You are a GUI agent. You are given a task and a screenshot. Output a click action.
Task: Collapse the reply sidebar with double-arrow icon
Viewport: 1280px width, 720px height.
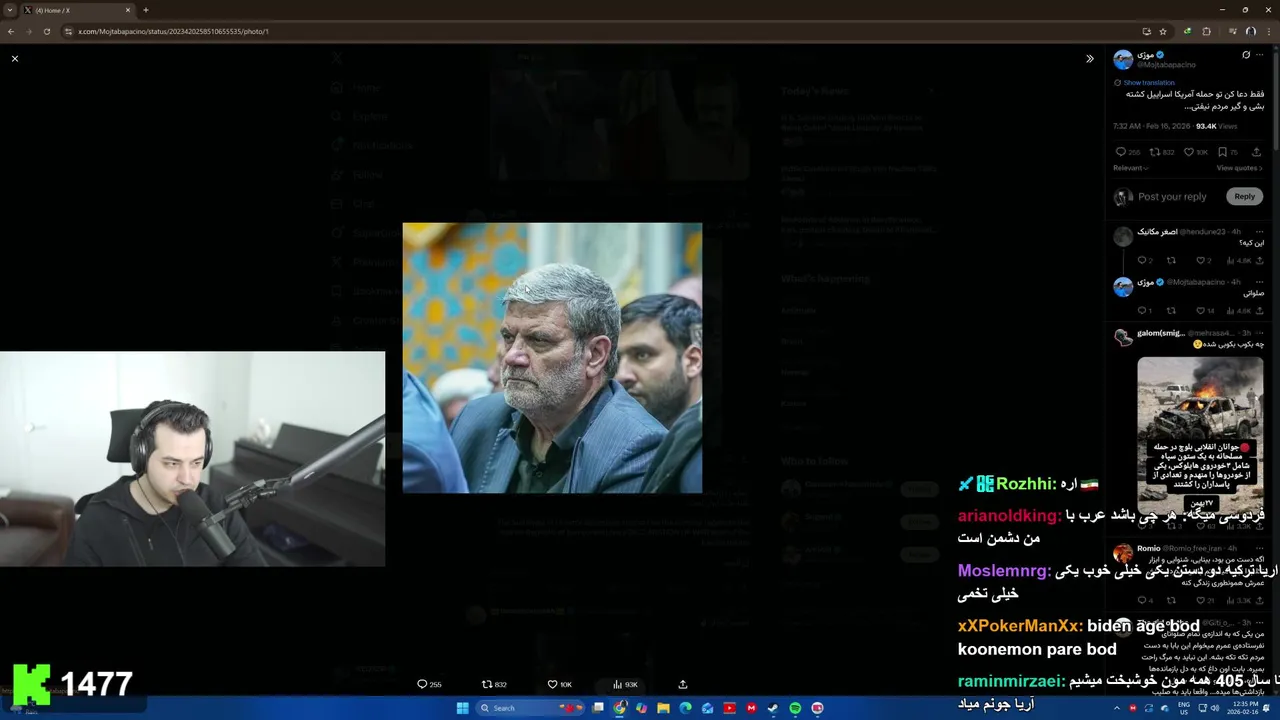tap(1090, 59)
